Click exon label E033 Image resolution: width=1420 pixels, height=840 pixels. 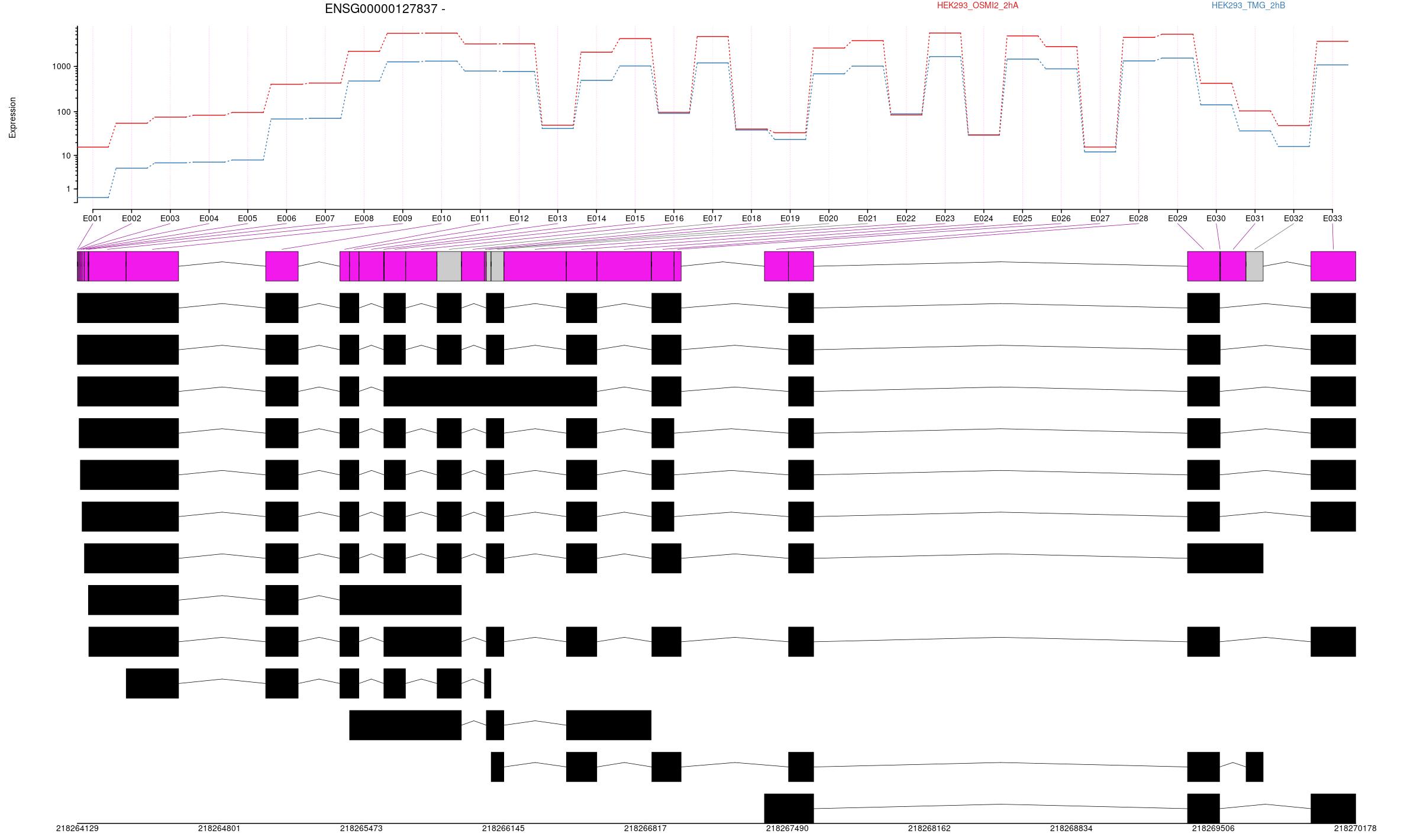point(1332,218)
